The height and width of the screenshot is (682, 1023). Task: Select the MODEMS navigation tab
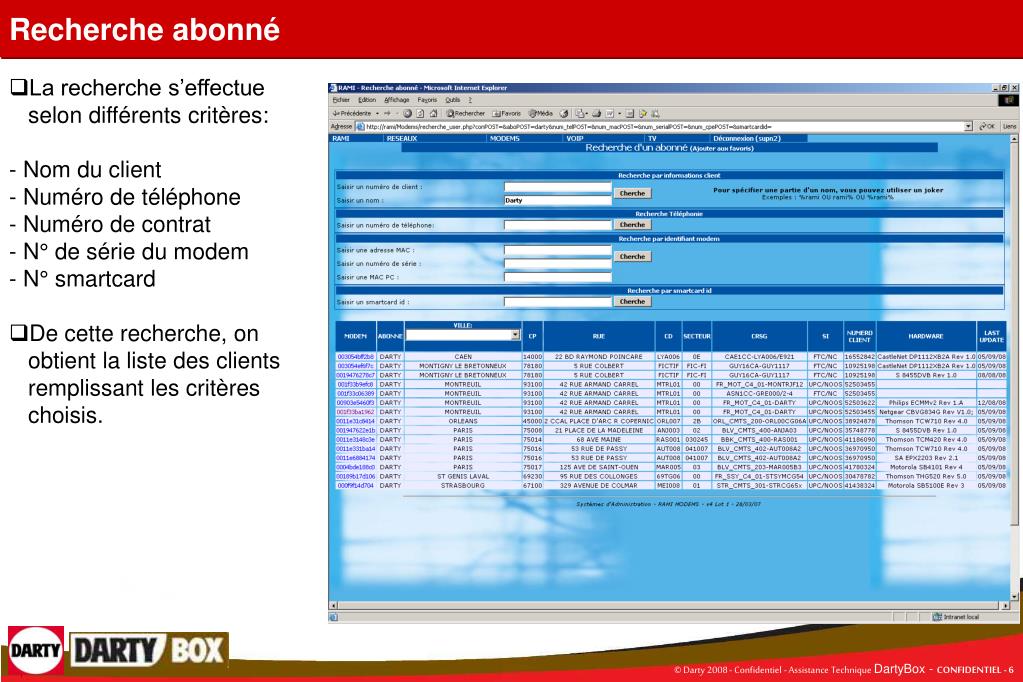click(504, 138)
